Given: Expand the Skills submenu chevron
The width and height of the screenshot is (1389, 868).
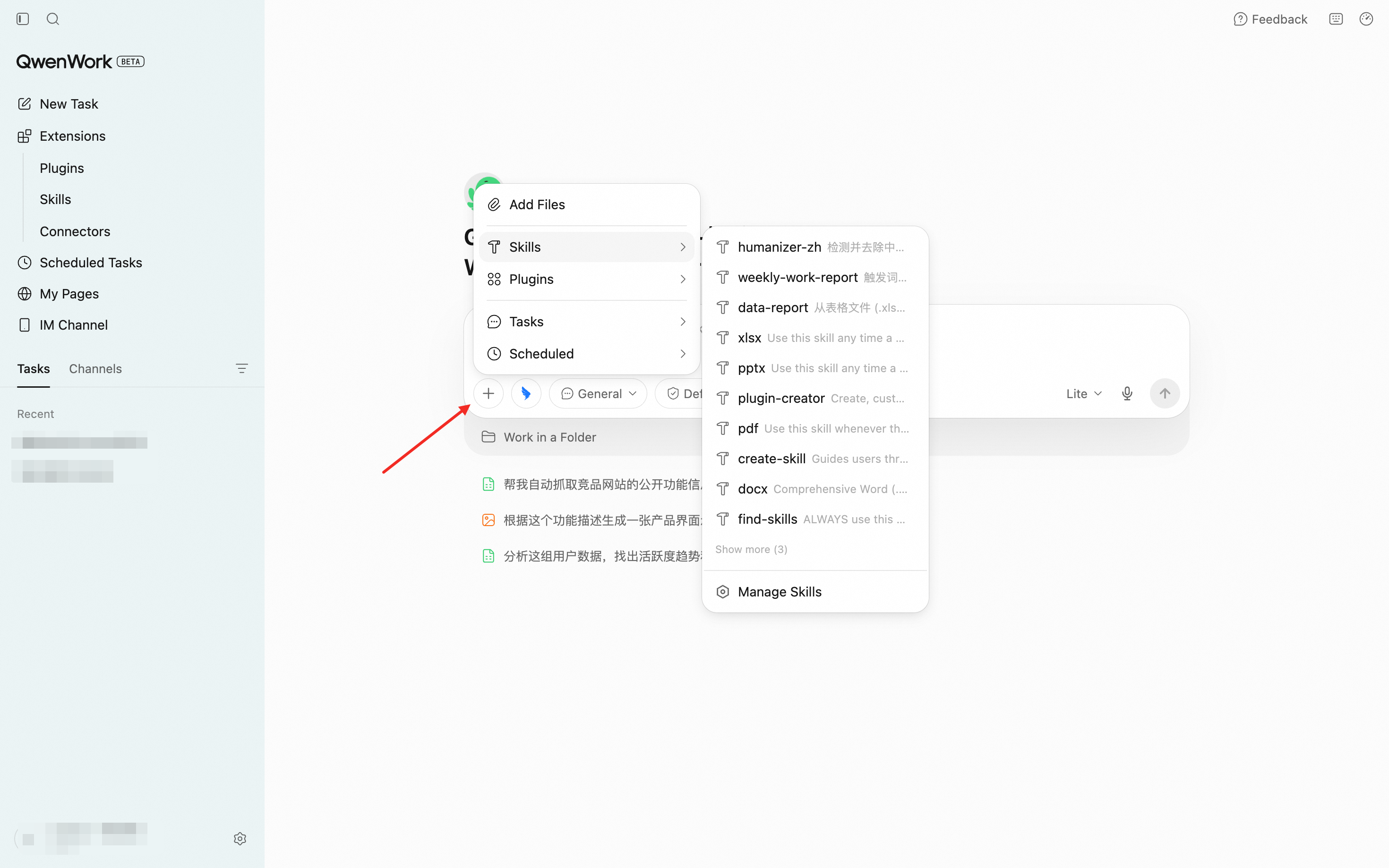Looking at the screenshot, I should point(683,247).
